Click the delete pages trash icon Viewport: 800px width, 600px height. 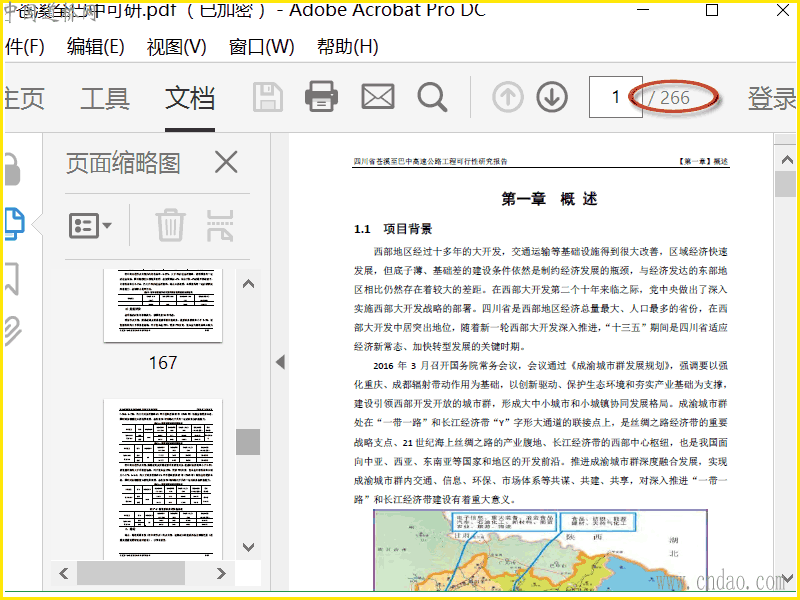170,225
